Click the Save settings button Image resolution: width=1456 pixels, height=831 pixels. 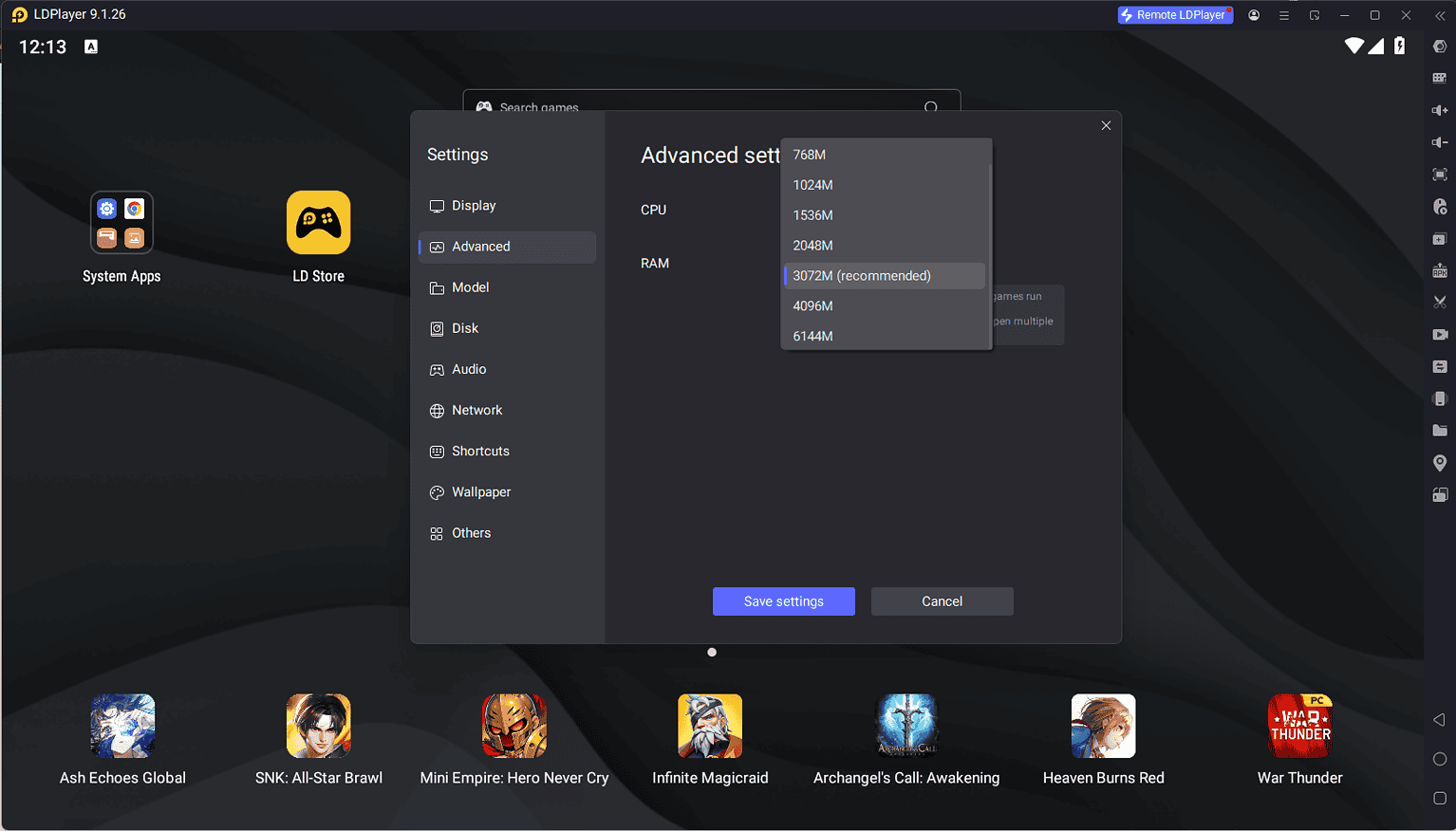coord(783,601)
